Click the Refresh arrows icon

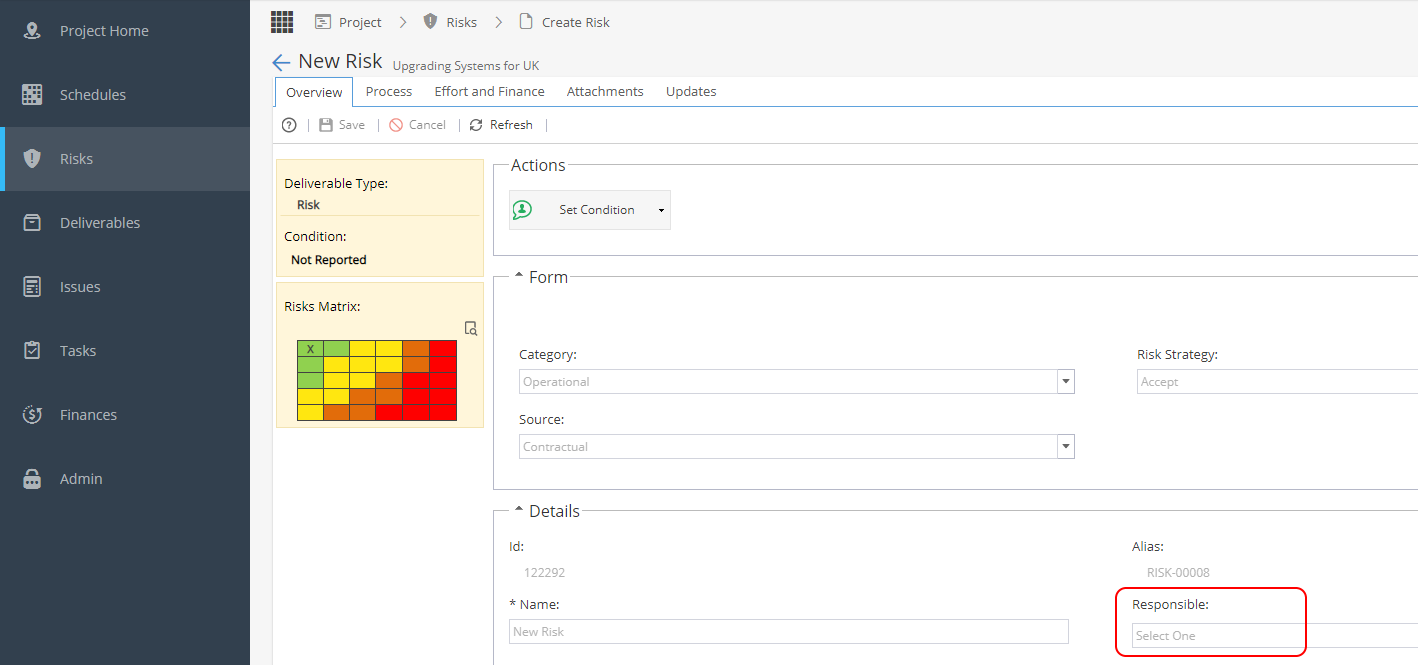476,125
